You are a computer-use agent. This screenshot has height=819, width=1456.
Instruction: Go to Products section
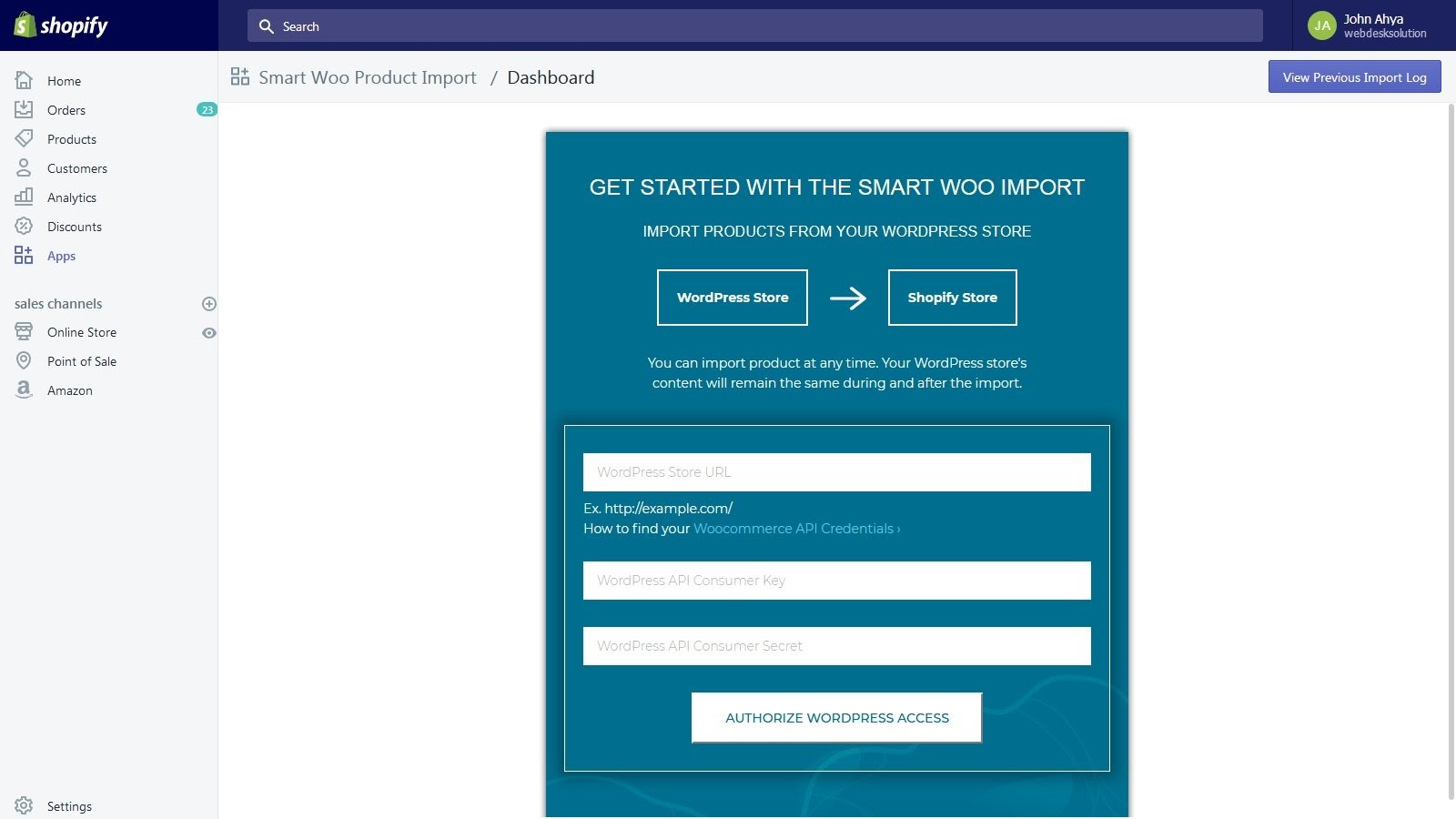(72, 139)
